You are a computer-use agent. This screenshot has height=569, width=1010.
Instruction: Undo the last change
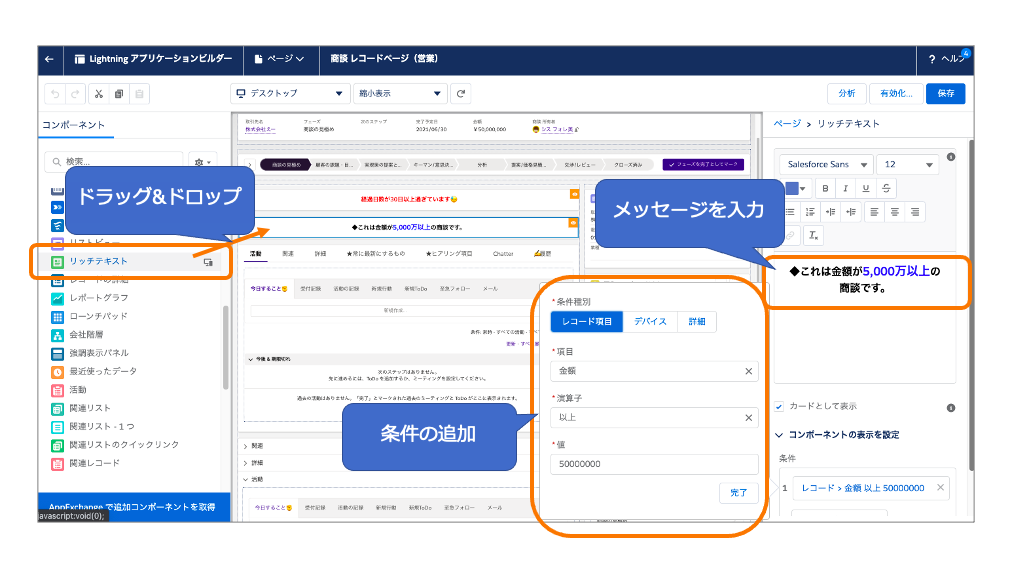pyautogui.click(x=55, y=94)
